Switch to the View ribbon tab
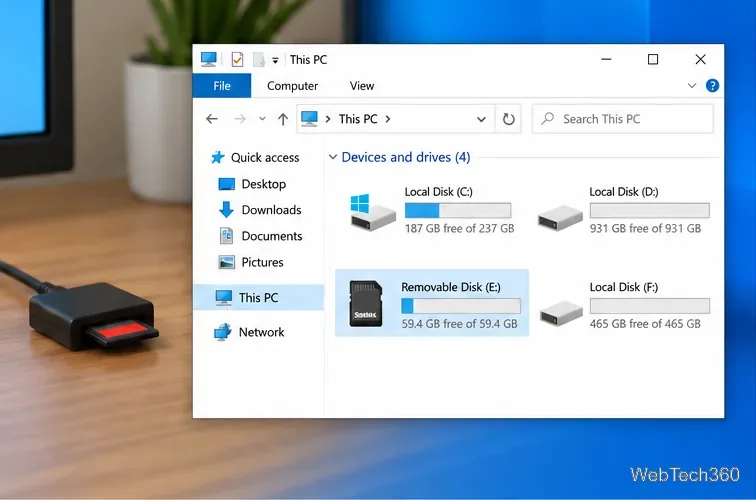The height and width of the screenshot is (500, 756). [362, 86]
